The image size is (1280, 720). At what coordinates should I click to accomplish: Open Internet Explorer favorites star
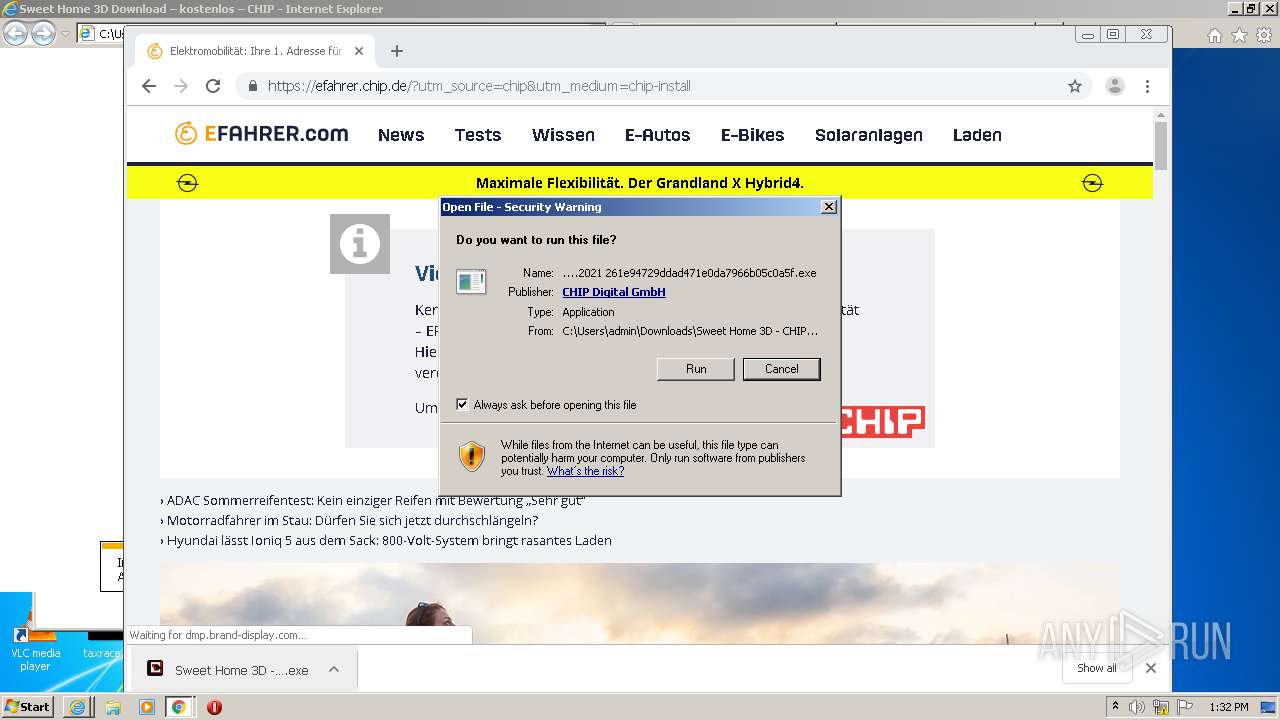coord(1239,35)
